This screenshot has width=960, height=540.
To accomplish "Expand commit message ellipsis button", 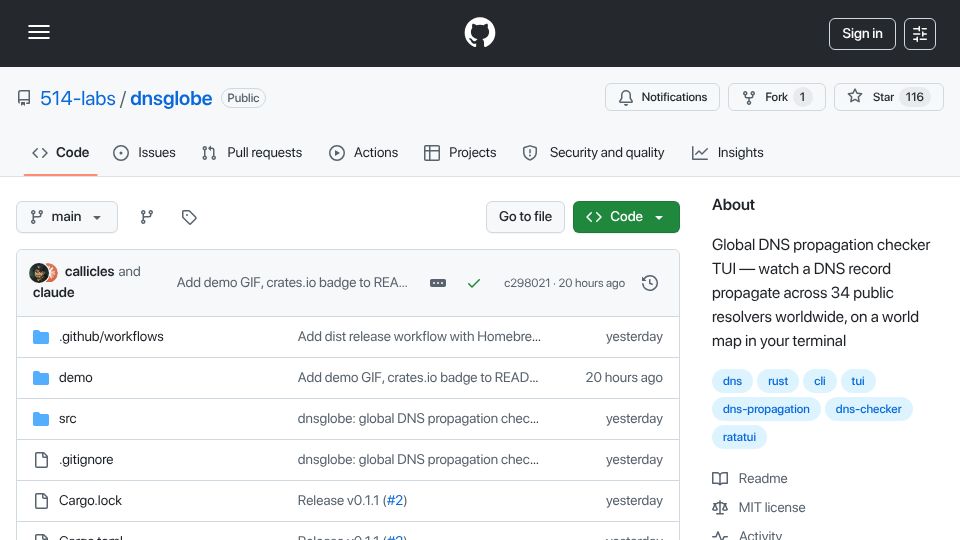I will coord(438,283).
